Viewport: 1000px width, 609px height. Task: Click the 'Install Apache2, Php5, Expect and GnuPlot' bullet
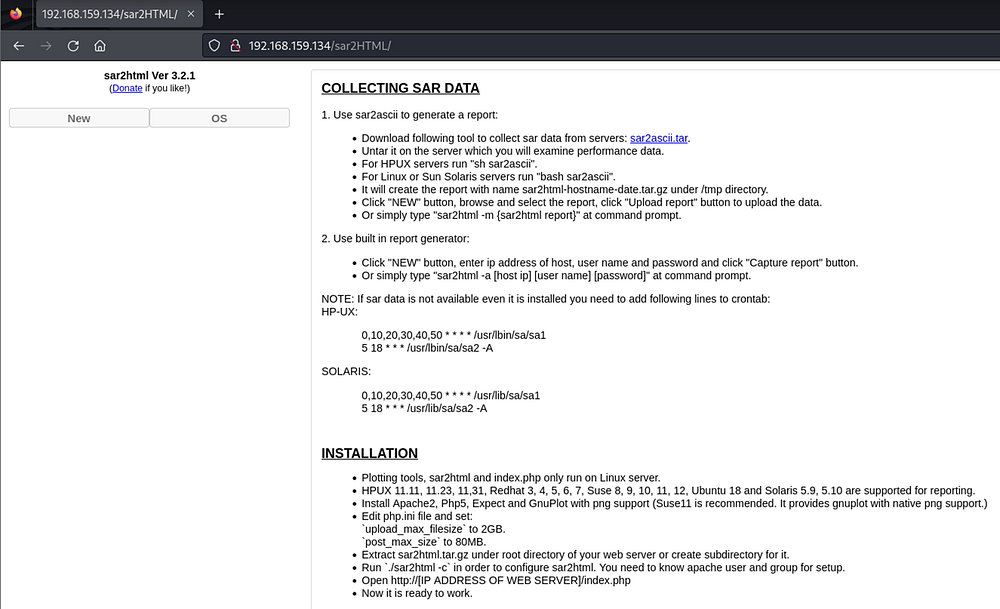[x=674, y=503]
